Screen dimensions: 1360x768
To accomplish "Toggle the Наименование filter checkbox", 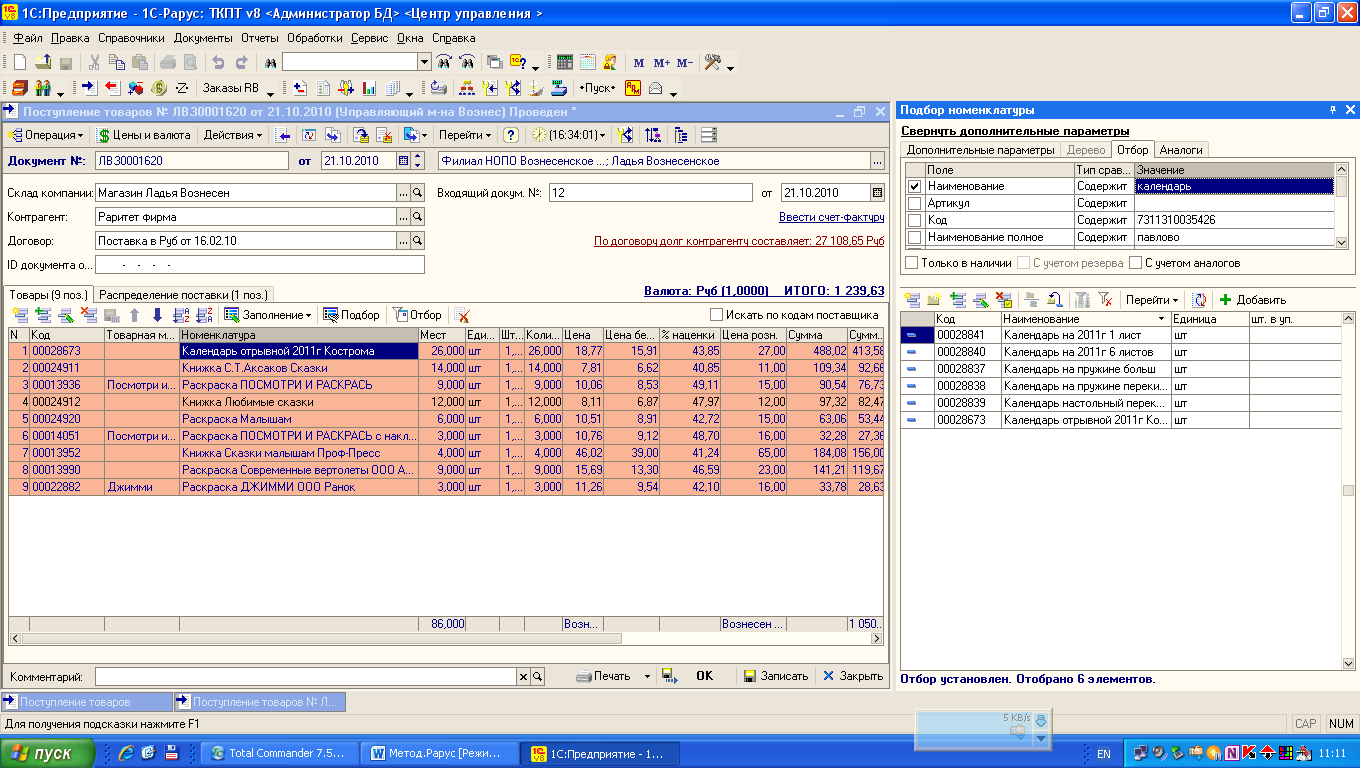I will coord(914,186).
